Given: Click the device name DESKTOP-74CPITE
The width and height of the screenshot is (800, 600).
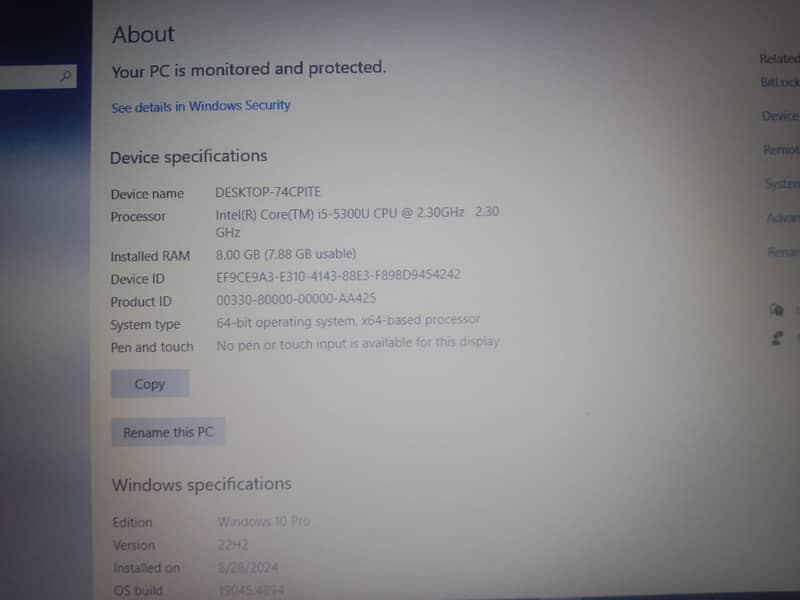Looking at the screenshot, I should [x=268, y=192].
